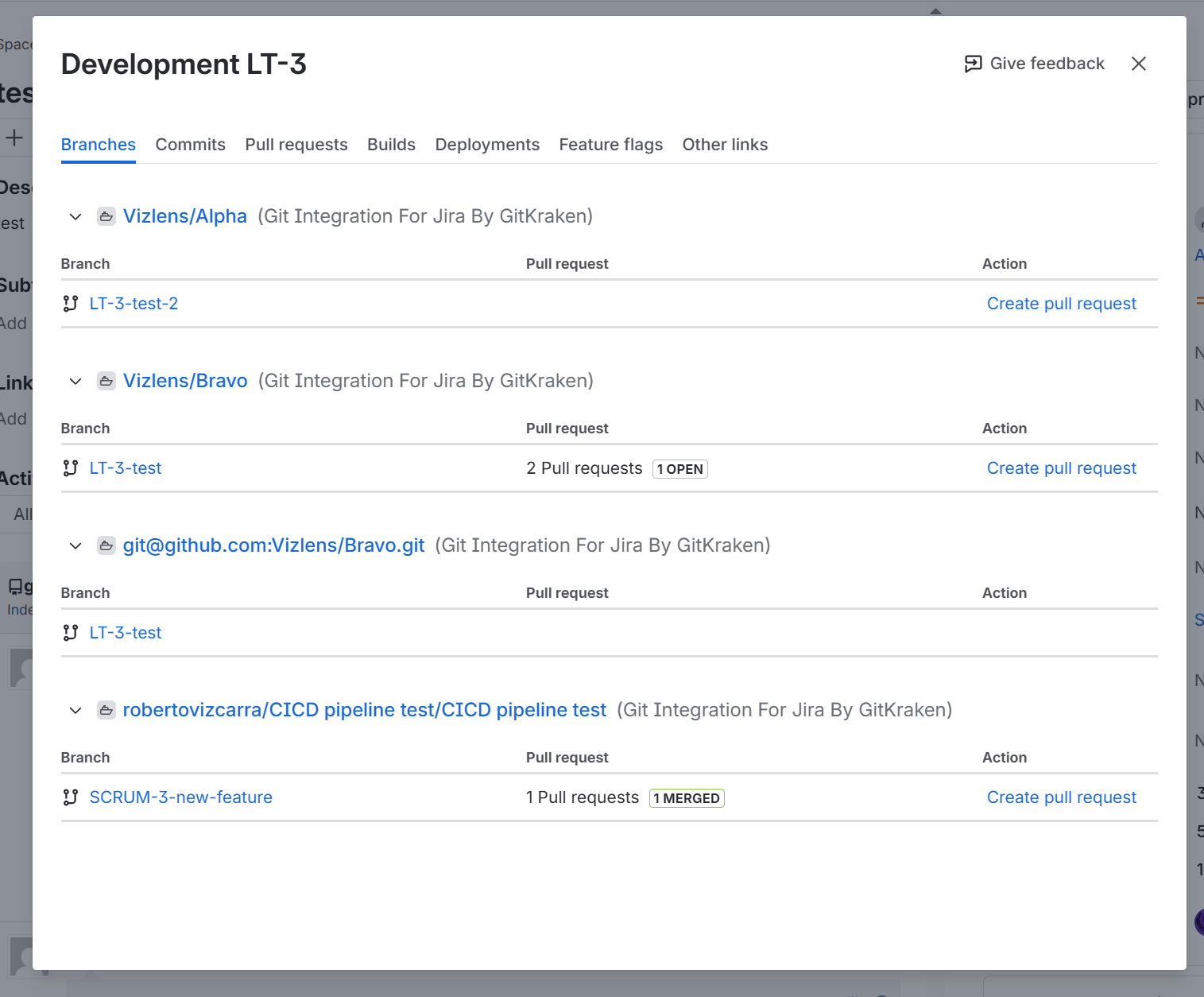
Task: Click the branch icon next to LT-3-test-2
Action: pyautogui.click(x=71, y=304)
